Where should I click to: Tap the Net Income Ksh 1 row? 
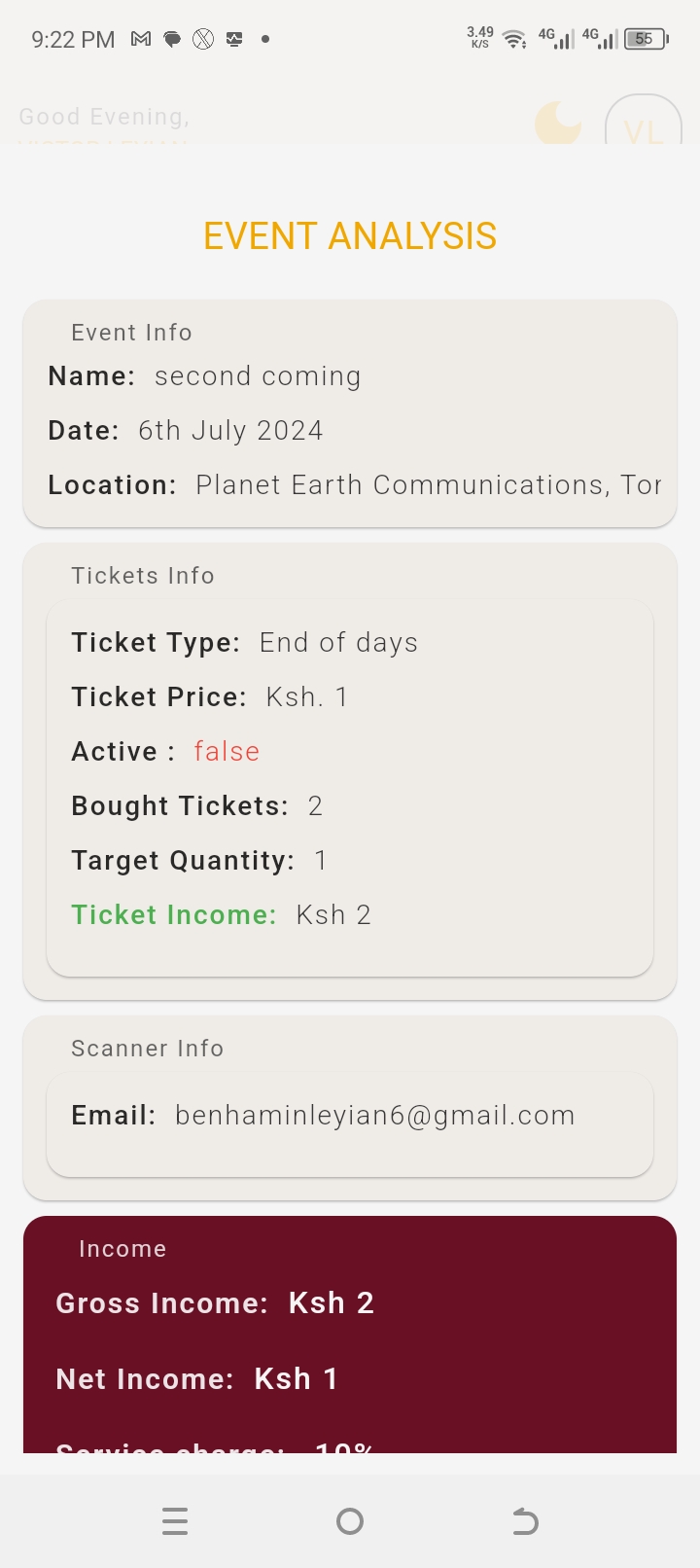click(196, 1379)
